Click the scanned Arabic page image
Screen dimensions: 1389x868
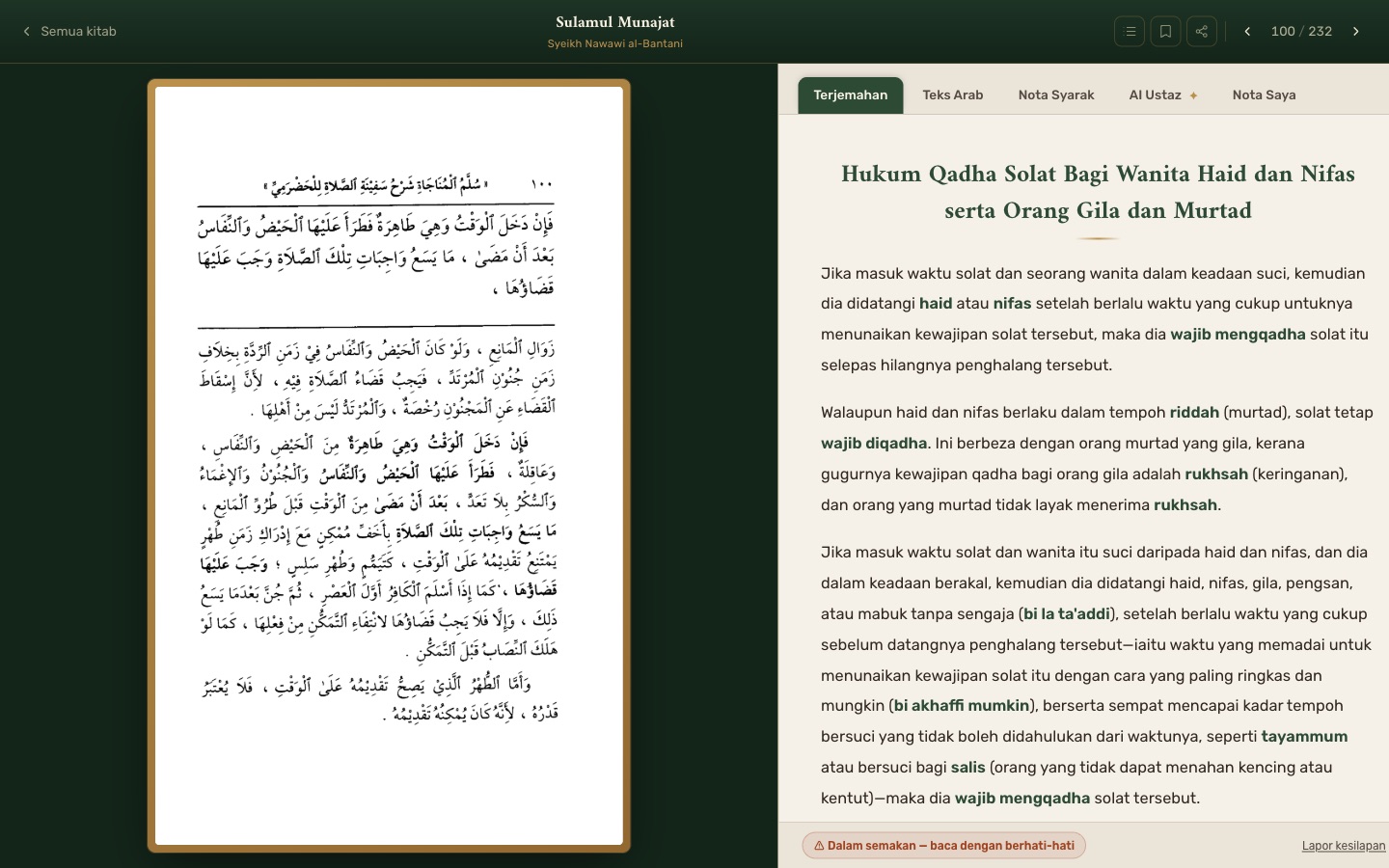point(389,466)
